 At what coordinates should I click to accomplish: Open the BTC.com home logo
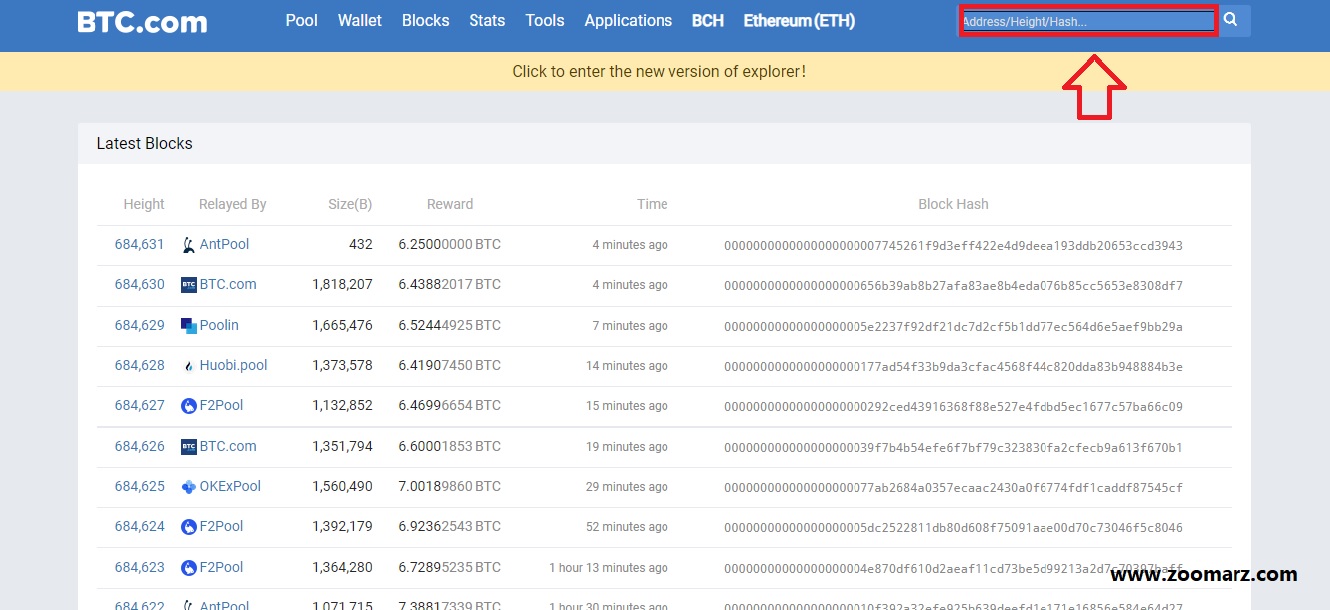click(143, 21)
